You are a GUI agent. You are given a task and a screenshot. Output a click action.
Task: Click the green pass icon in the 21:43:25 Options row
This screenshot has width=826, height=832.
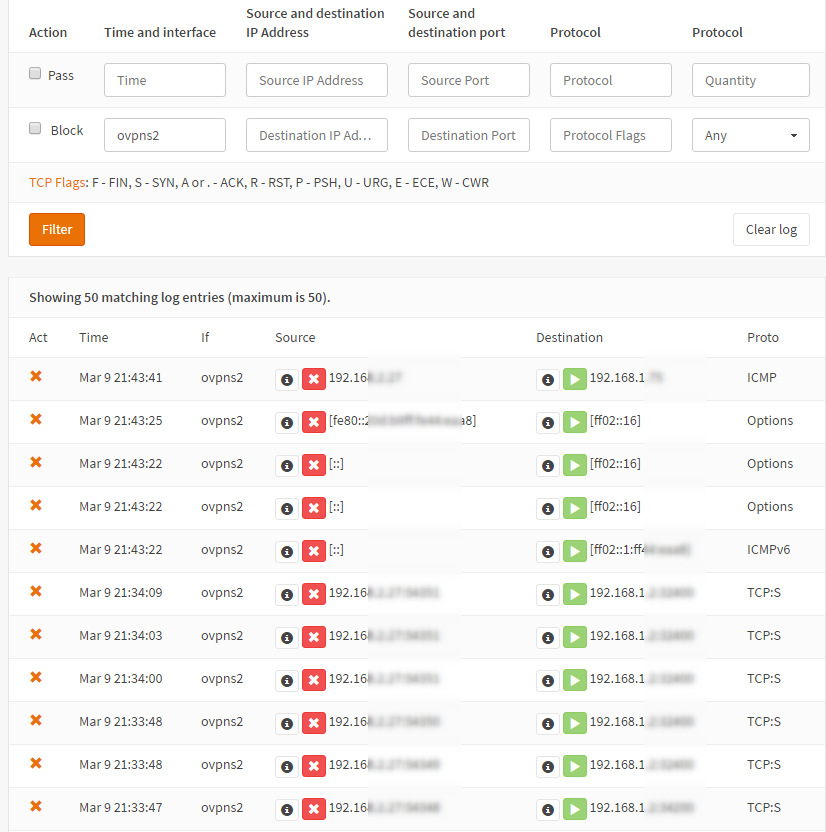point(575,422)
